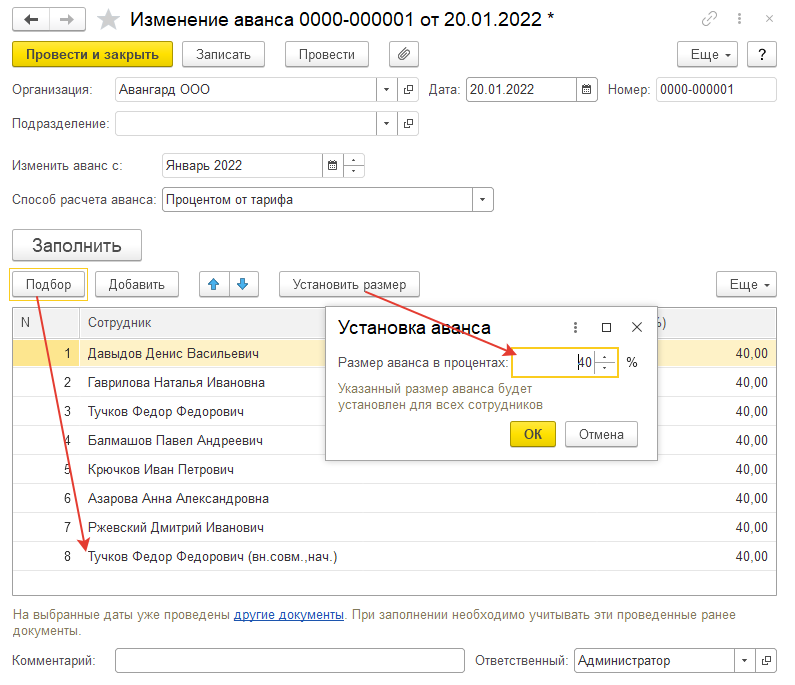Screen dimensions: 795x685
Task: Click the Подбор button
Action: pos(49,284)
